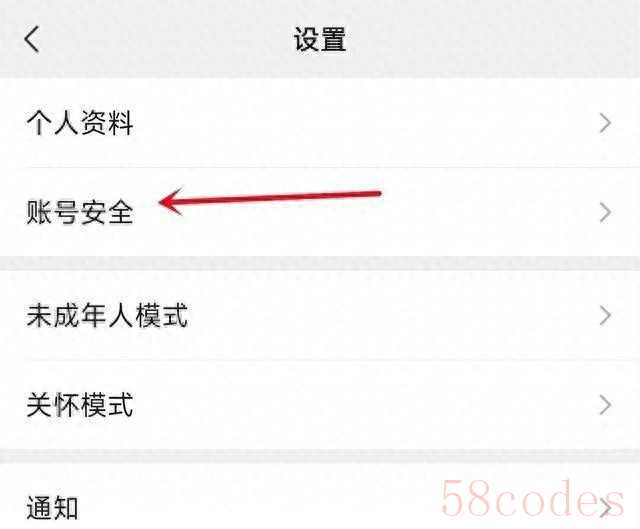Click the chevron beside 个人资料
The height and width of the screenshot is (529, 640).
point(605,123)
